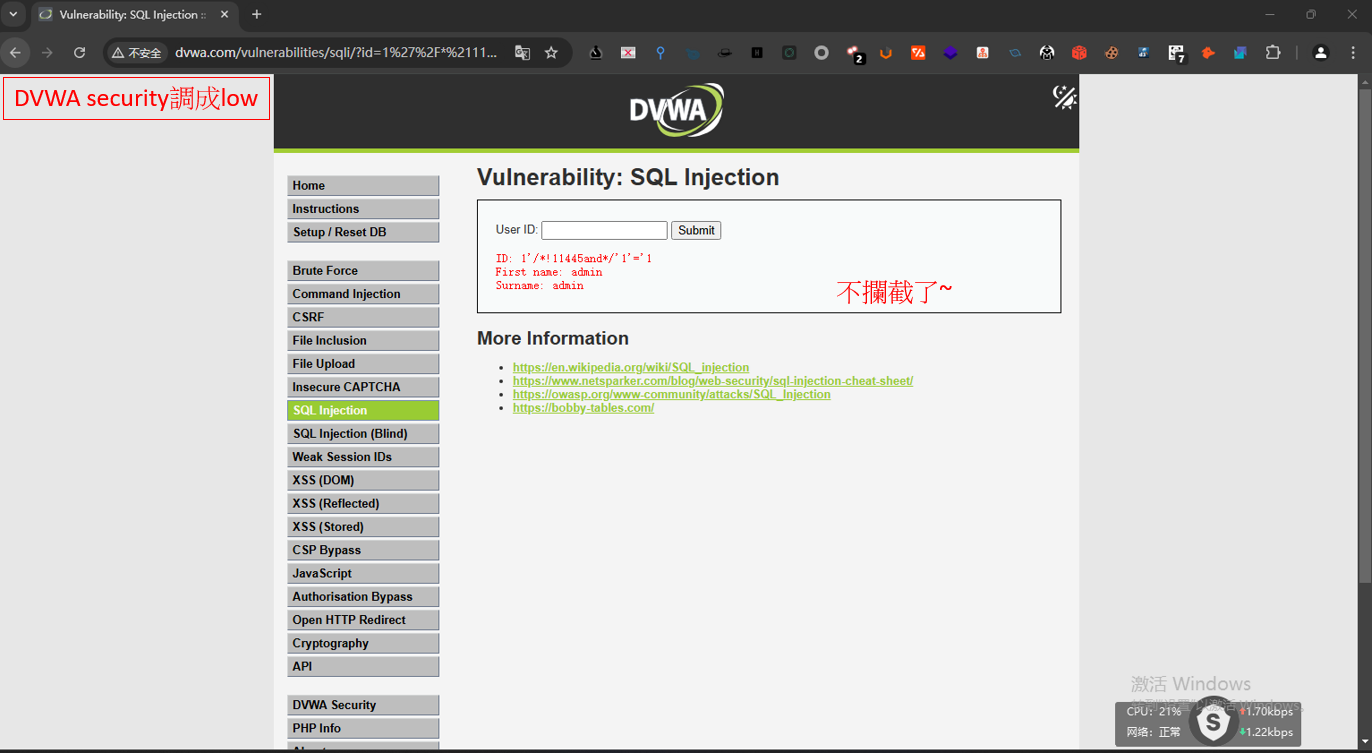The image size is (1372, 754).
Task: Open the Chrome three-dot menu
Action: [x=1353, y=53]
